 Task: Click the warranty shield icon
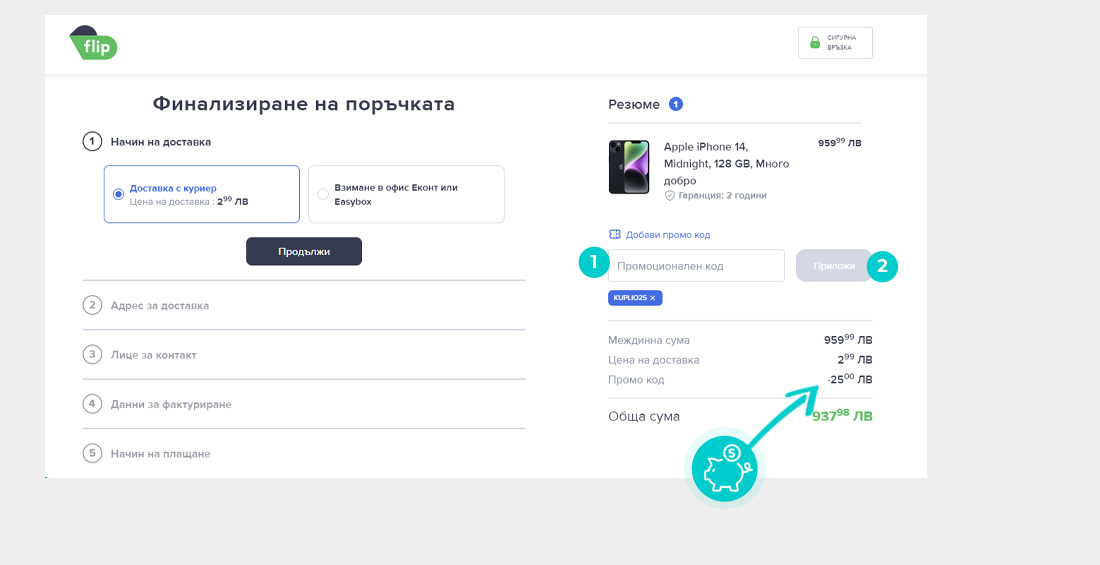[670, 196]
